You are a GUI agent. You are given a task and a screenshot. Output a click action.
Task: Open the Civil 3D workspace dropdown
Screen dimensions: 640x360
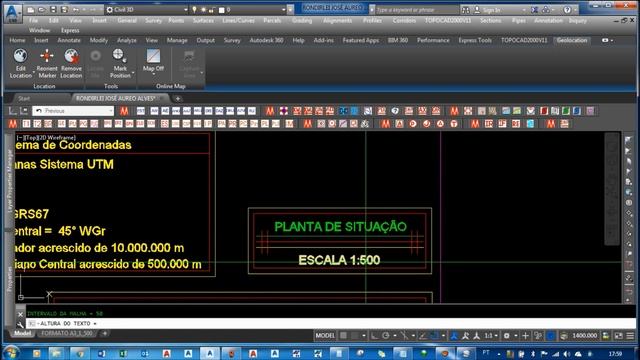tap(147, 9)
